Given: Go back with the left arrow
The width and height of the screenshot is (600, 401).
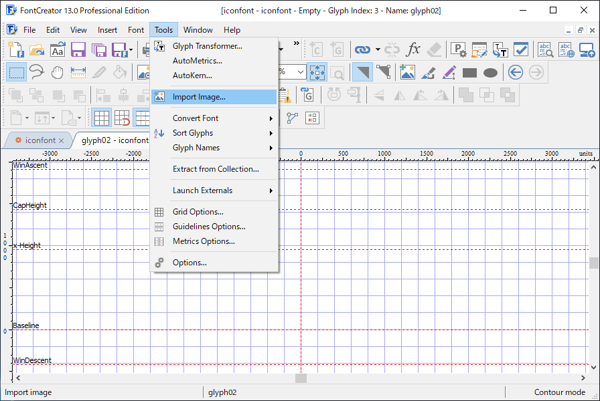Looking at the screenshot, I should pos(515,72).
